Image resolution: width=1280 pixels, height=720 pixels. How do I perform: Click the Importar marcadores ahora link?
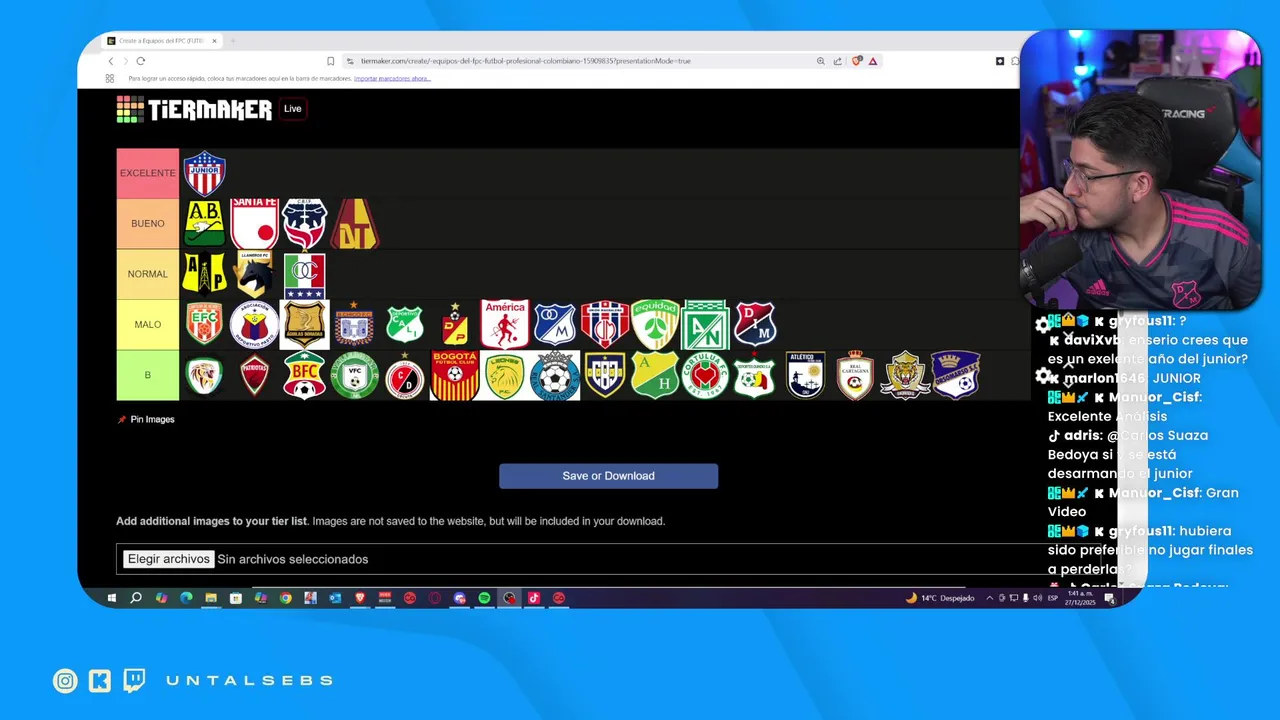pos(392,78)
